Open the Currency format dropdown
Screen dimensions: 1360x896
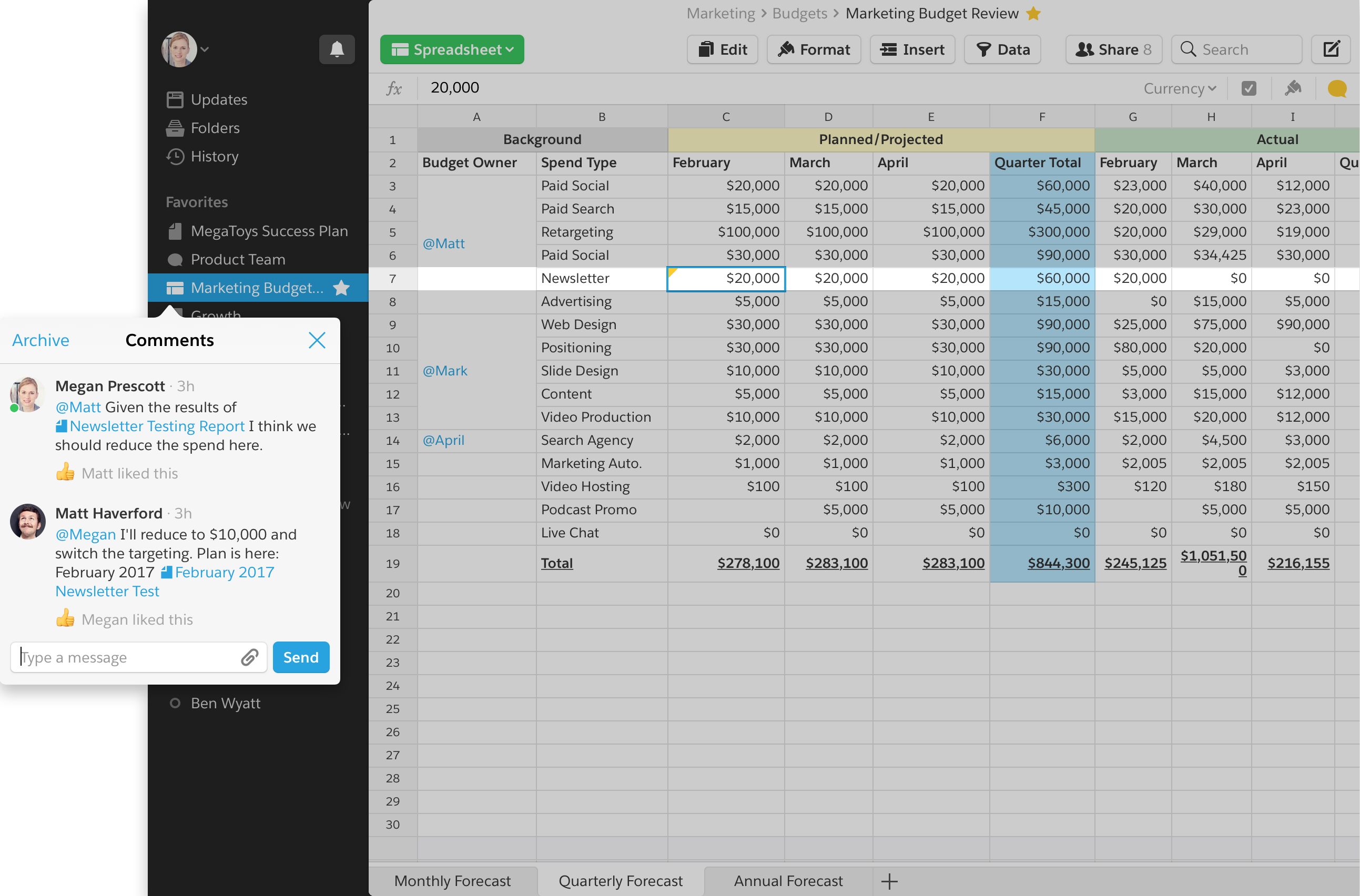[x=1180, y=88]
